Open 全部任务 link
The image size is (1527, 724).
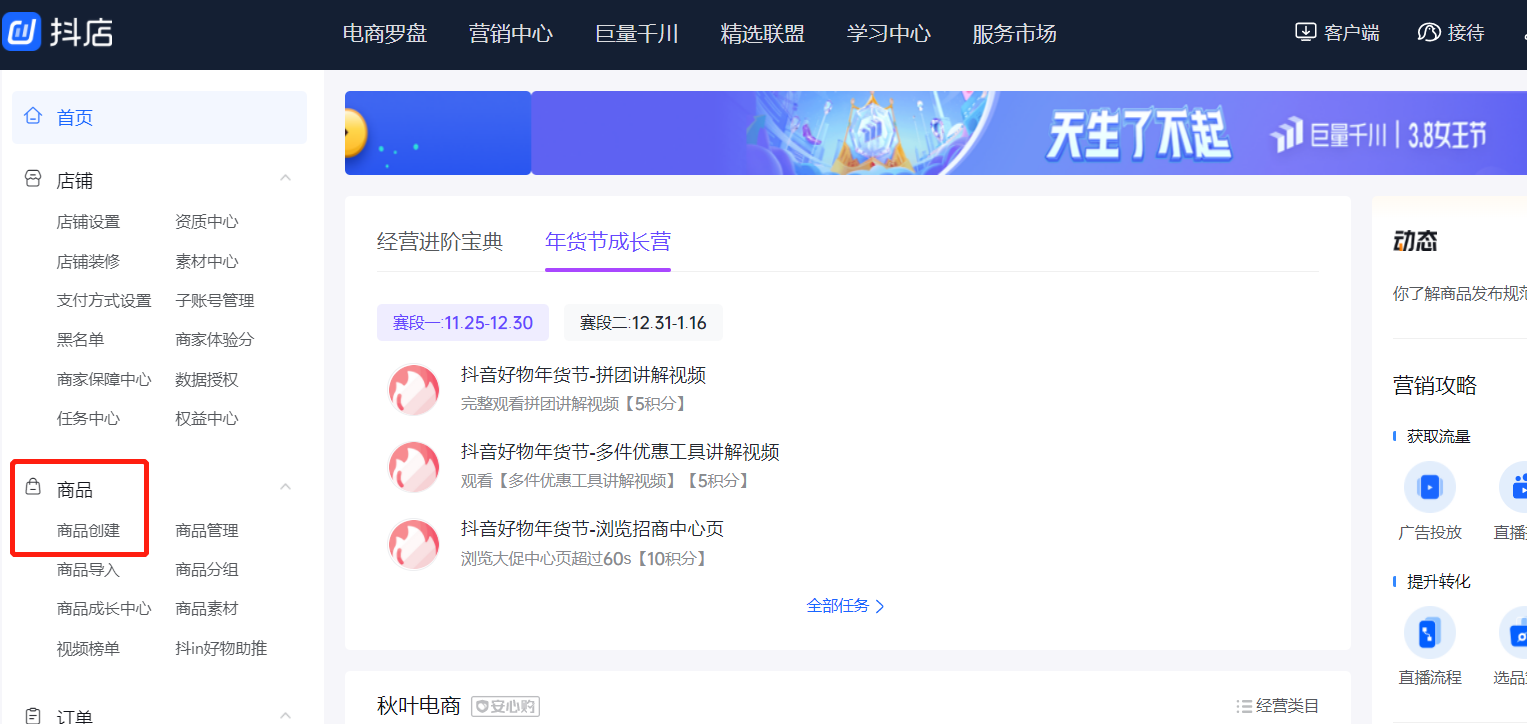click(846, 605)
